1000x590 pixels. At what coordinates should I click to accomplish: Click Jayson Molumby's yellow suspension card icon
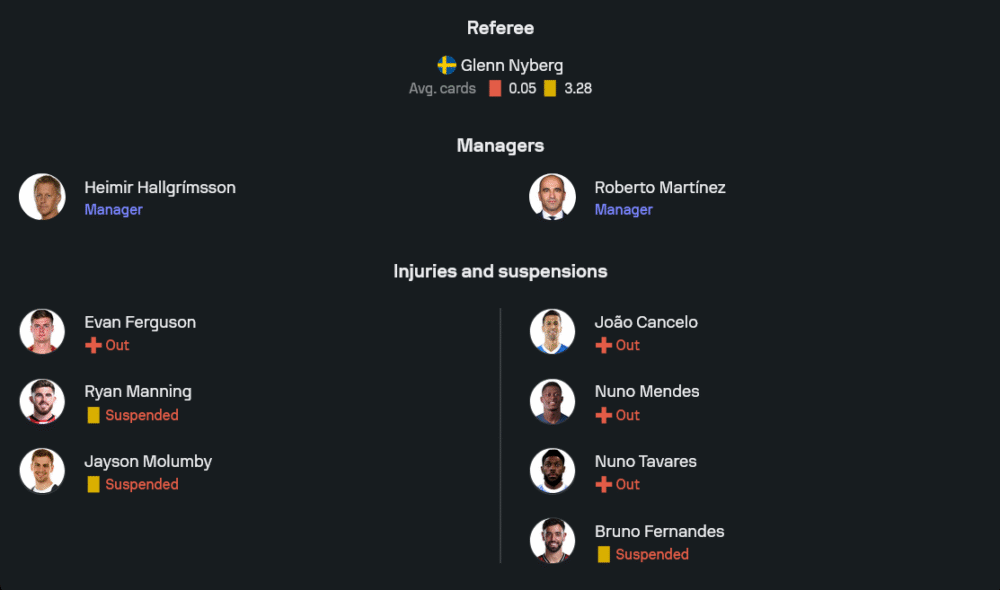(93, 484)
